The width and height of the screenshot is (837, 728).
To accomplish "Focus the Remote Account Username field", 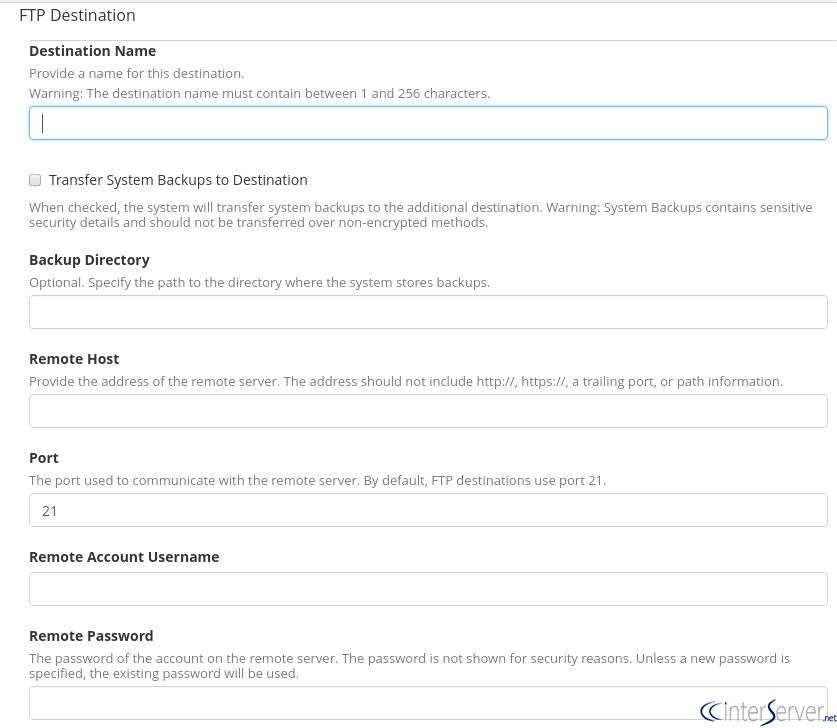I will 428,589.
